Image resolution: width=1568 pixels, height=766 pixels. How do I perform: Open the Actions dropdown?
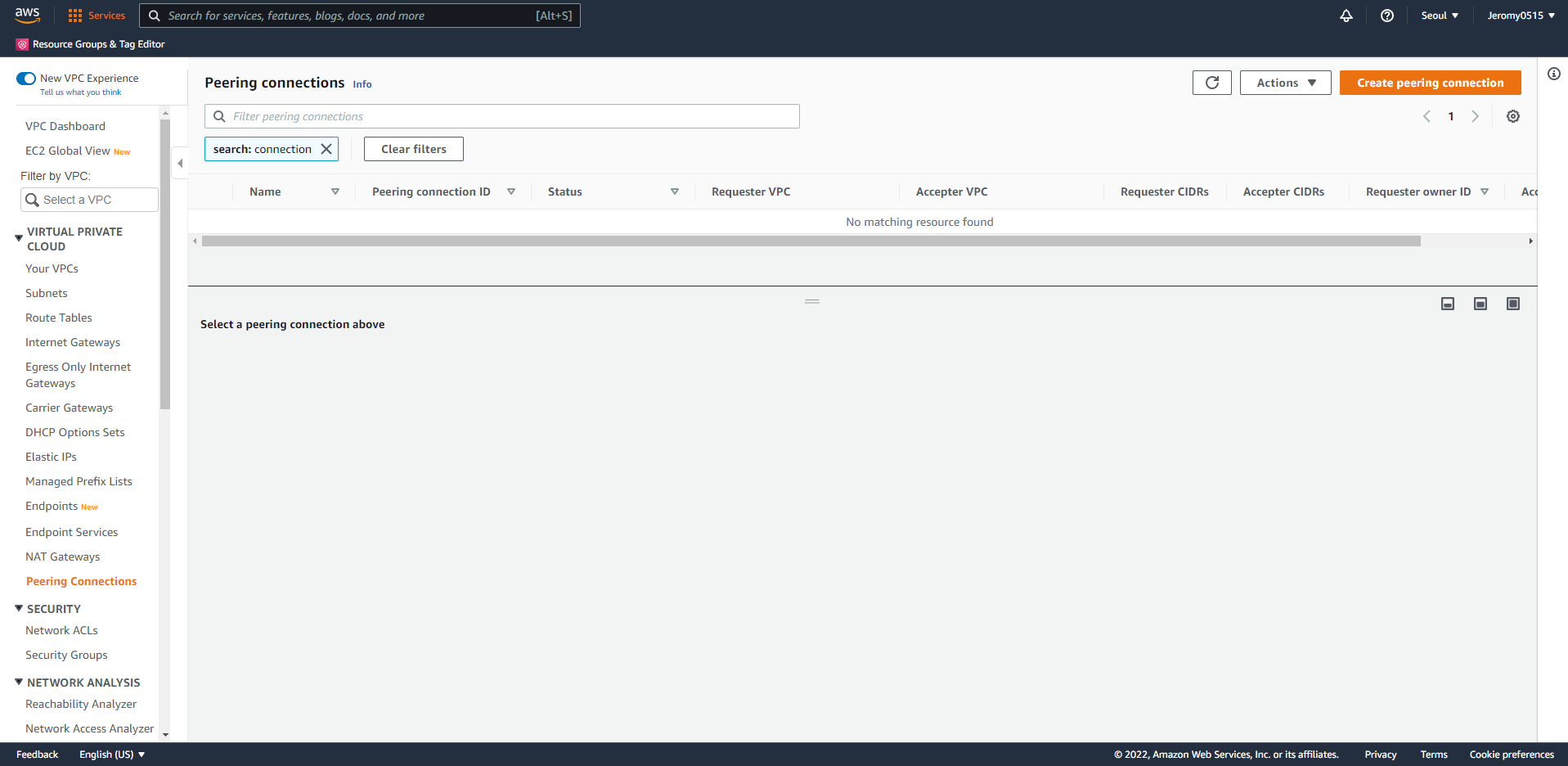click(x=1286, y=83)
